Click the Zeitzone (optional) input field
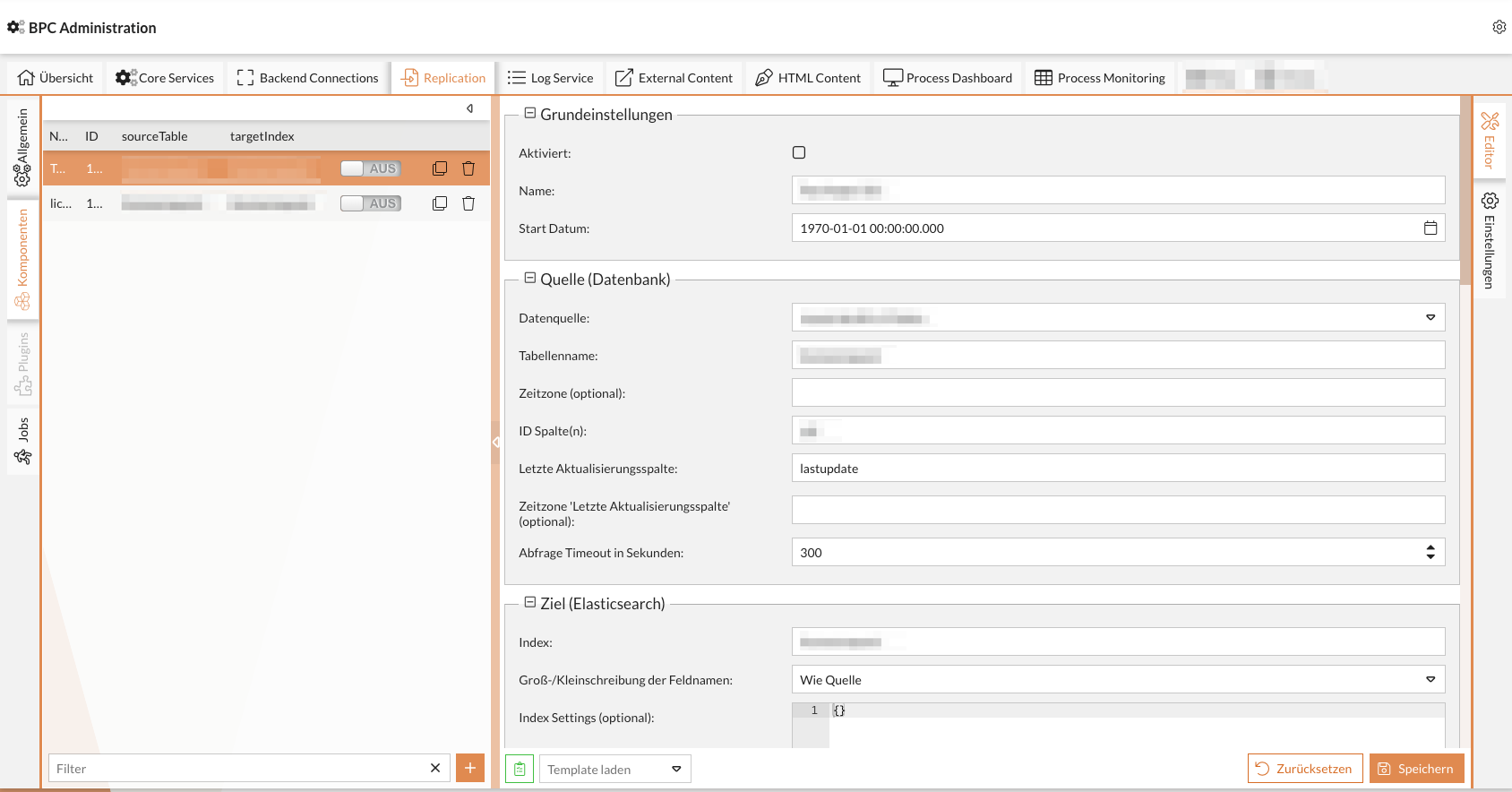 click(1119, 393)
